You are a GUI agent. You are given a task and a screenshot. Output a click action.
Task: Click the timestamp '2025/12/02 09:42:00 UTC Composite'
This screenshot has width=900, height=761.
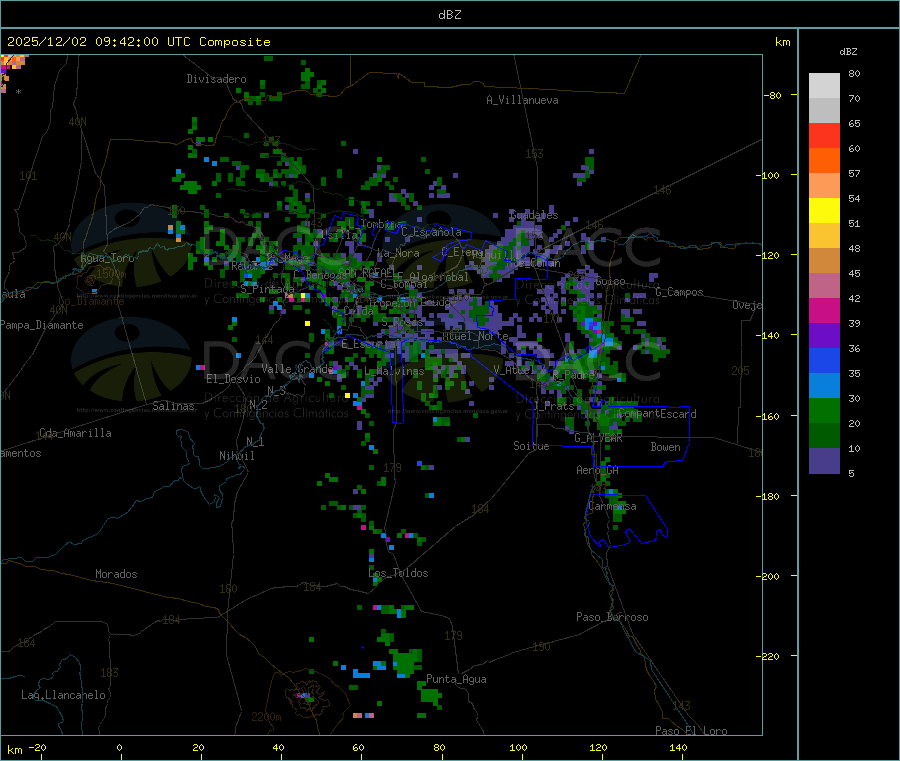(138, 42)
